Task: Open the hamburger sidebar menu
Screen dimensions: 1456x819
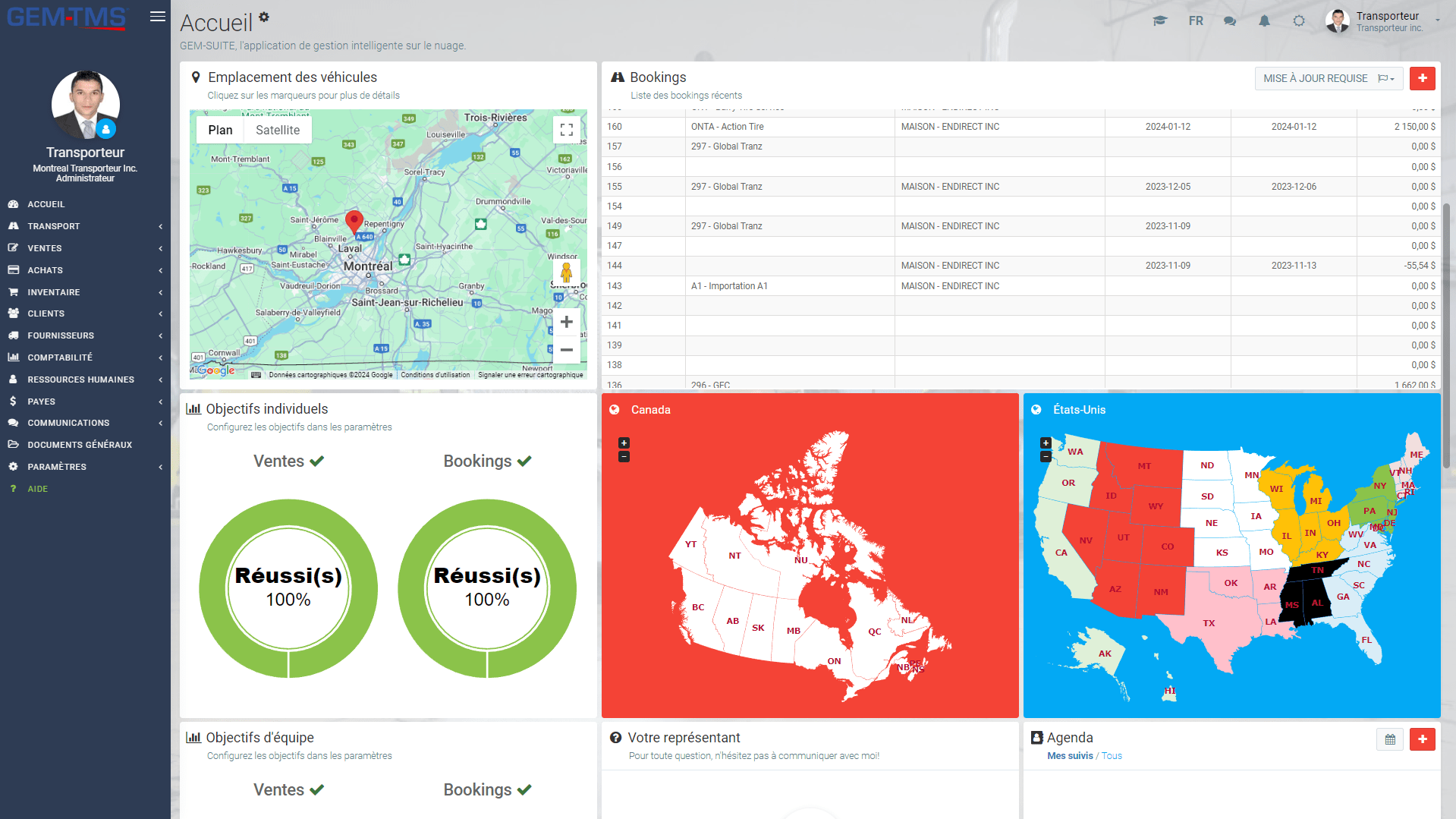Action: click(158, 17)
